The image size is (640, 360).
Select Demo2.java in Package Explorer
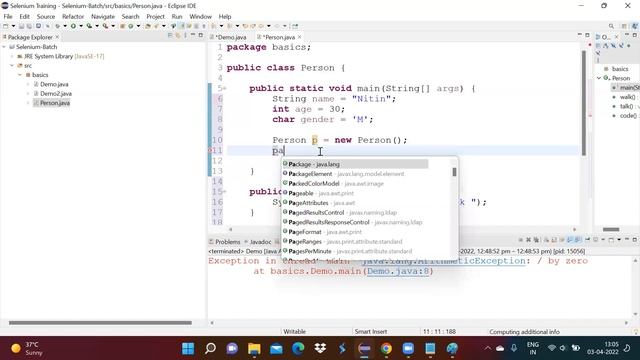pos(56,93)
